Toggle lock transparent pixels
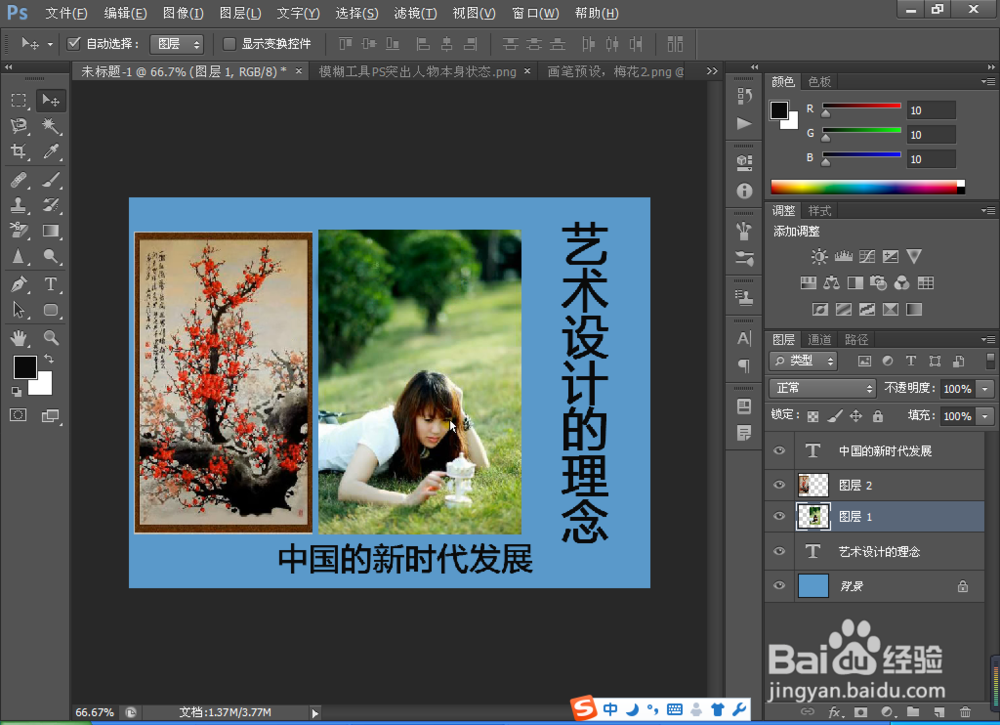The image size is (1000, 725). tap(812, 416)
